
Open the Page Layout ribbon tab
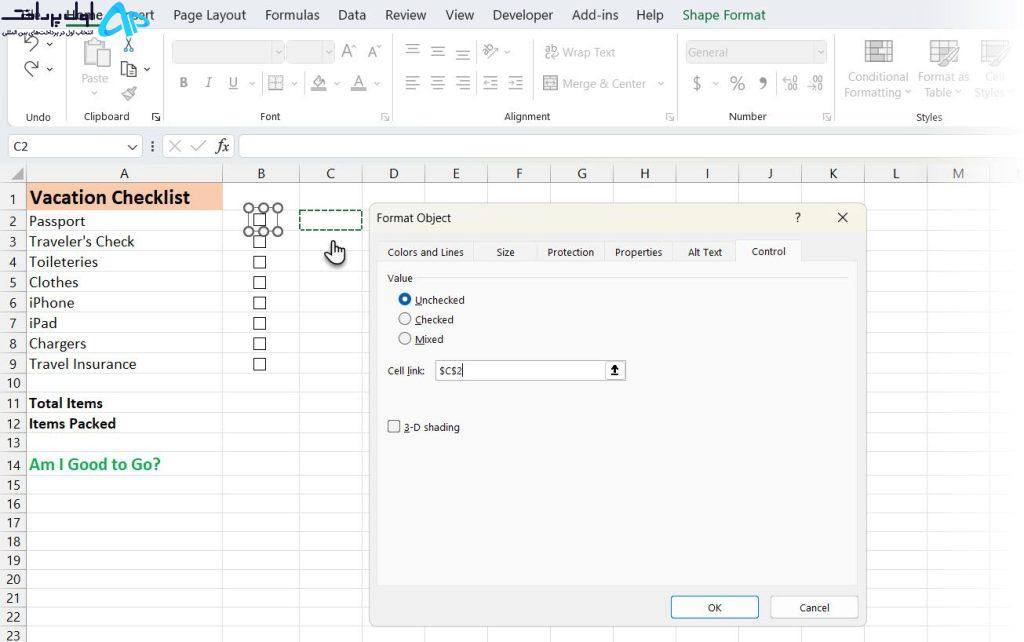click(210, 15)
